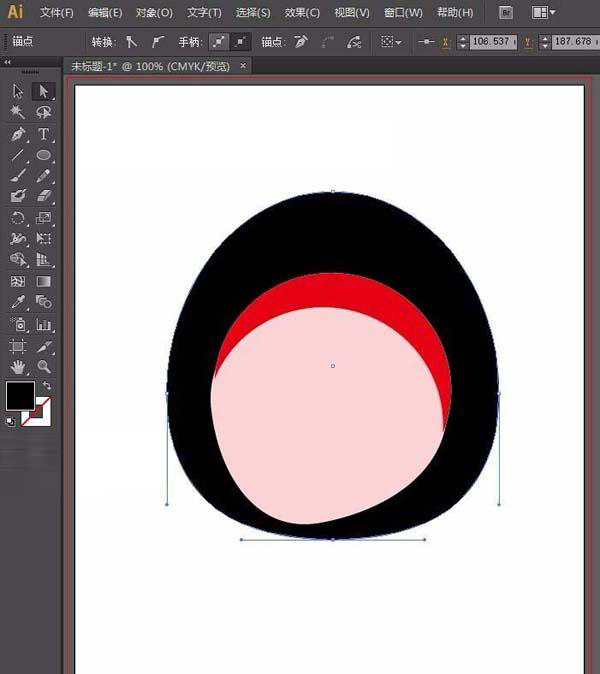Open the 文件(F) menu

coord(57,13)
